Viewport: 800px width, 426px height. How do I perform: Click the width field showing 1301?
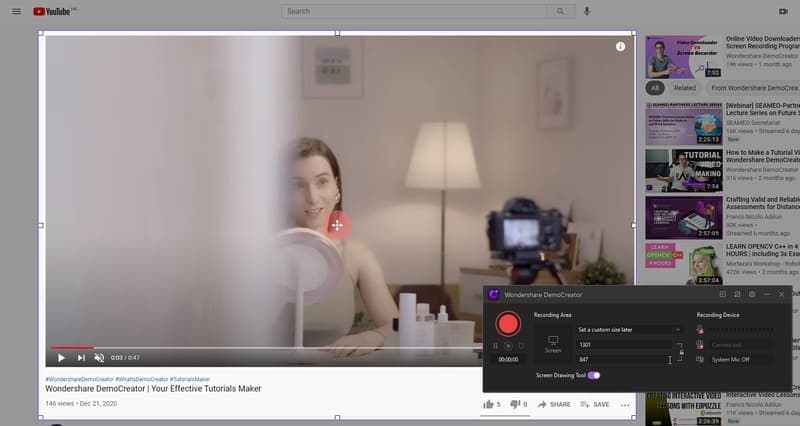pos(624,344)
